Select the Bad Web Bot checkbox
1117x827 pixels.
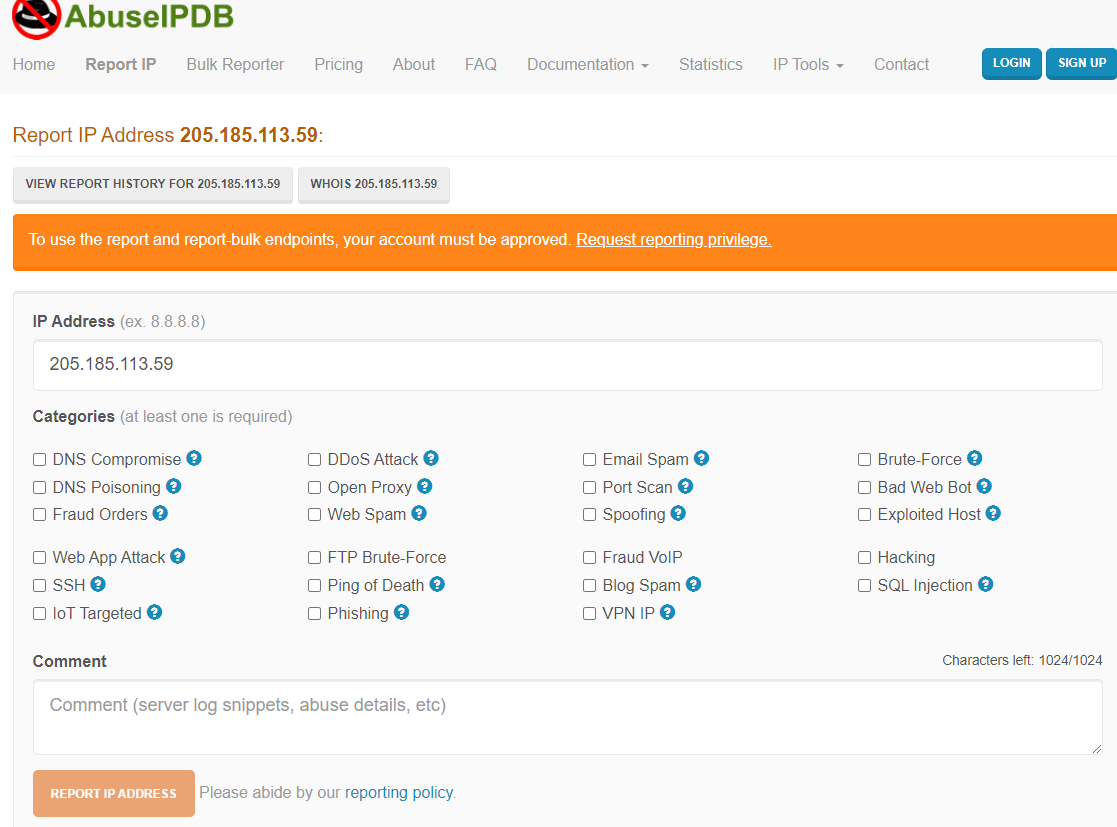tap(865, 487)
